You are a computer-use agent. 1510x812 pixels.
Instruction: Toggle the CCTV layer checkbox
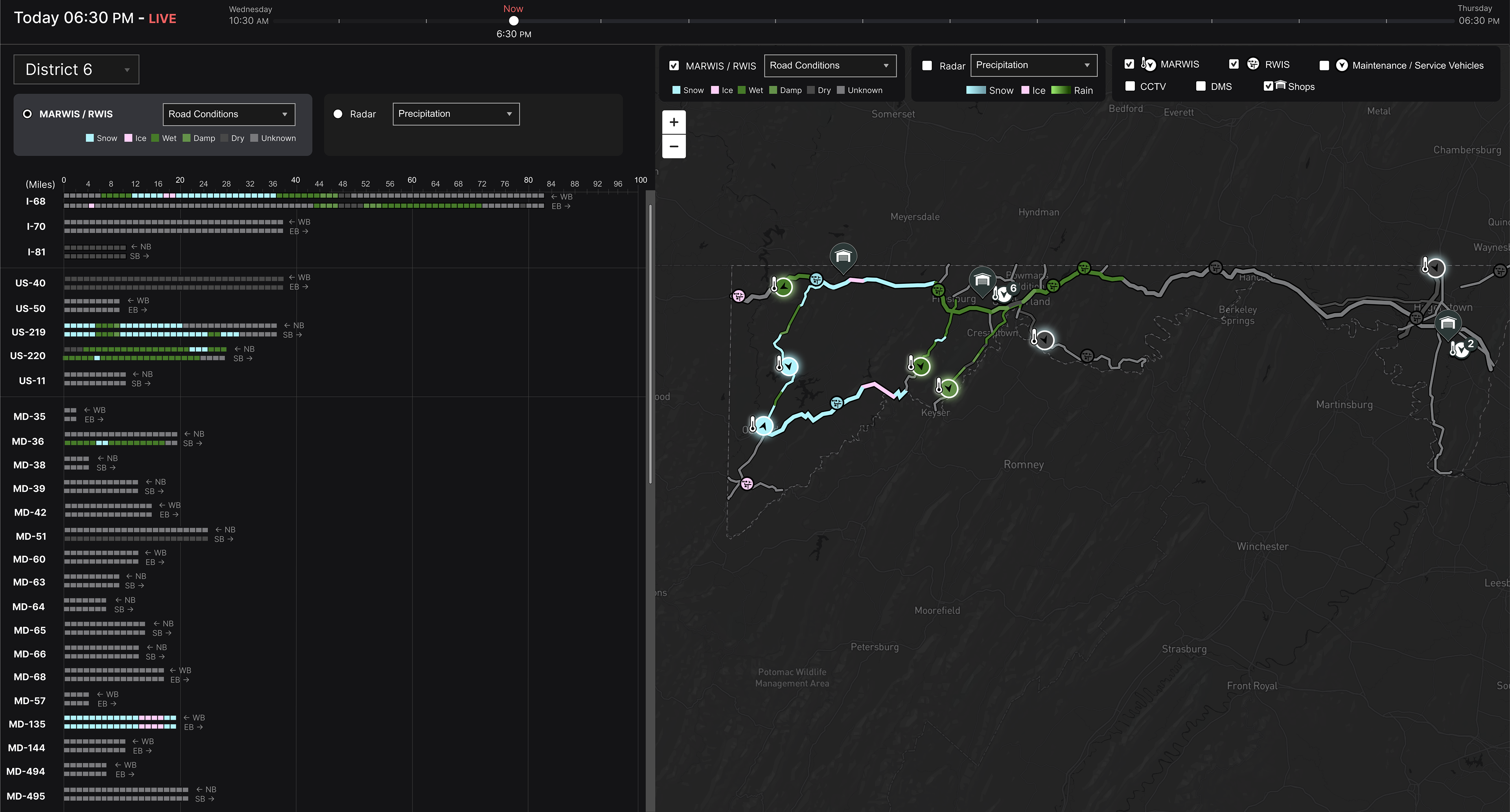coord(1130,86)
